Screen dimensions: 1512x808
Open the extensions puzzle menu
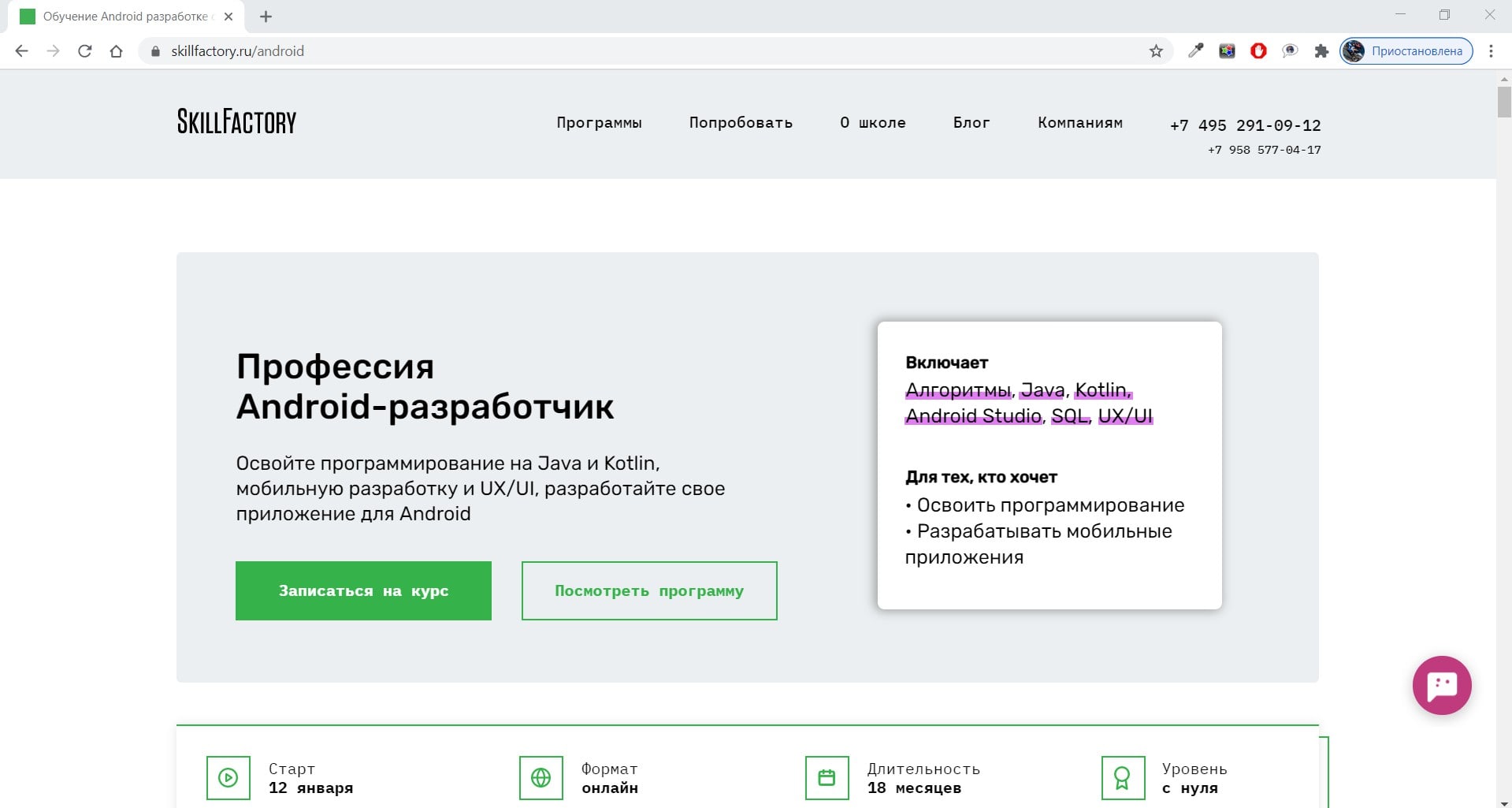point(1321,51)
